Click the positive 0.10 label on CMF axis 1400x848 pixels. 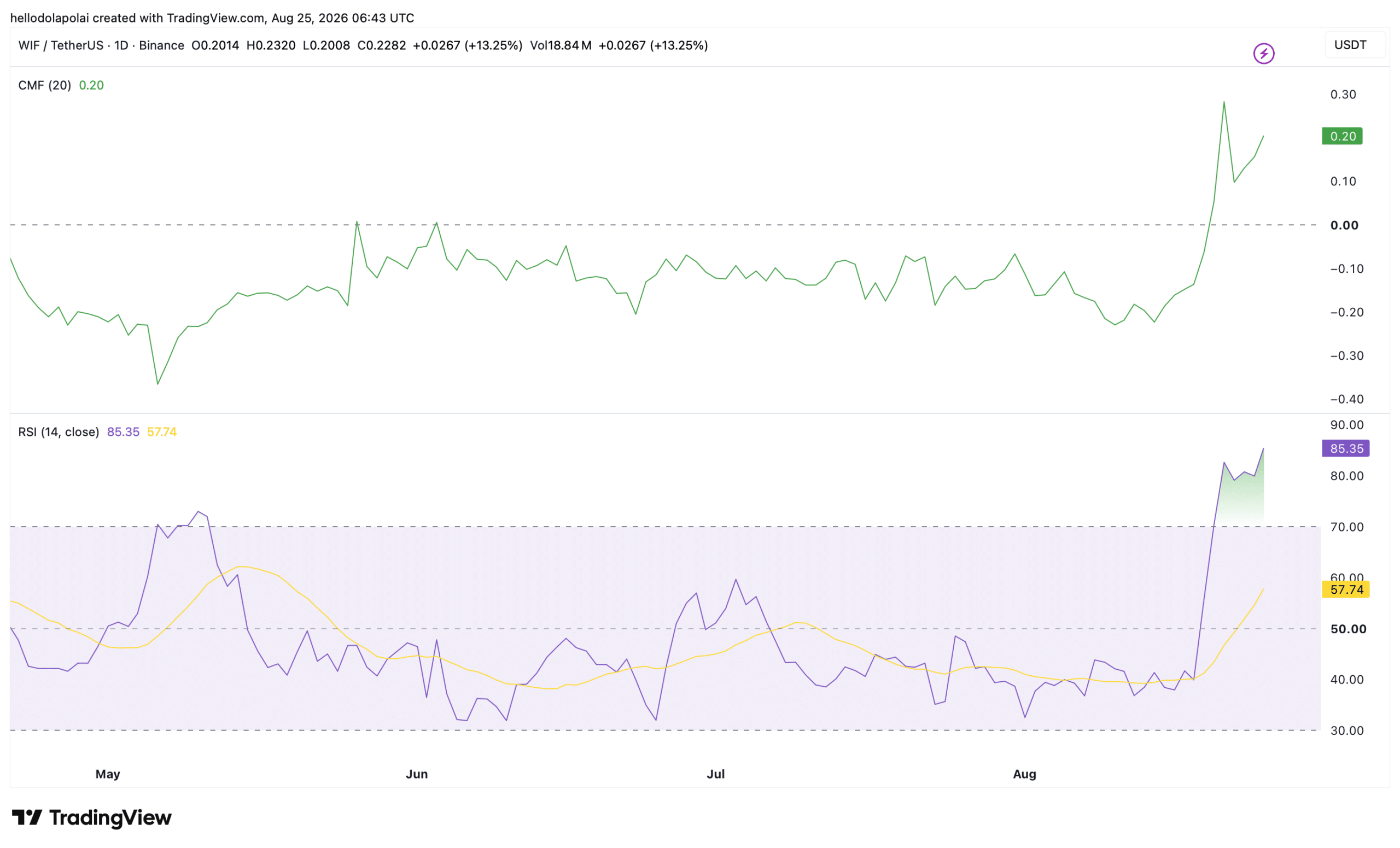click(x=1343, y=181)
